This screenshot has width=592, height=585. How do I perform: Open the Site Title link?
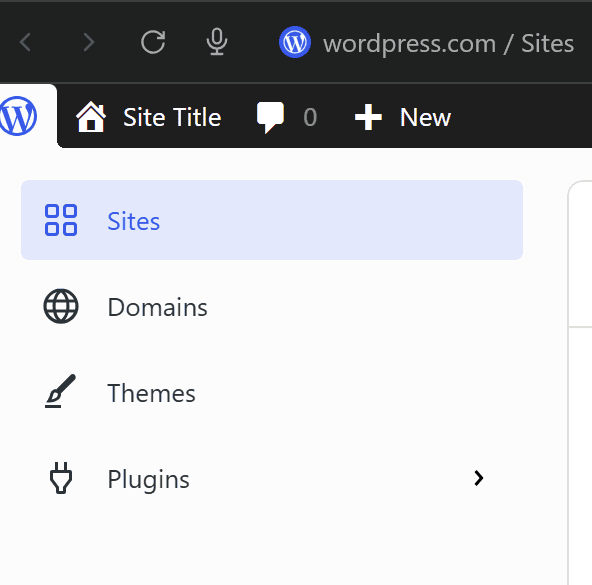click(x=172, y=117)
